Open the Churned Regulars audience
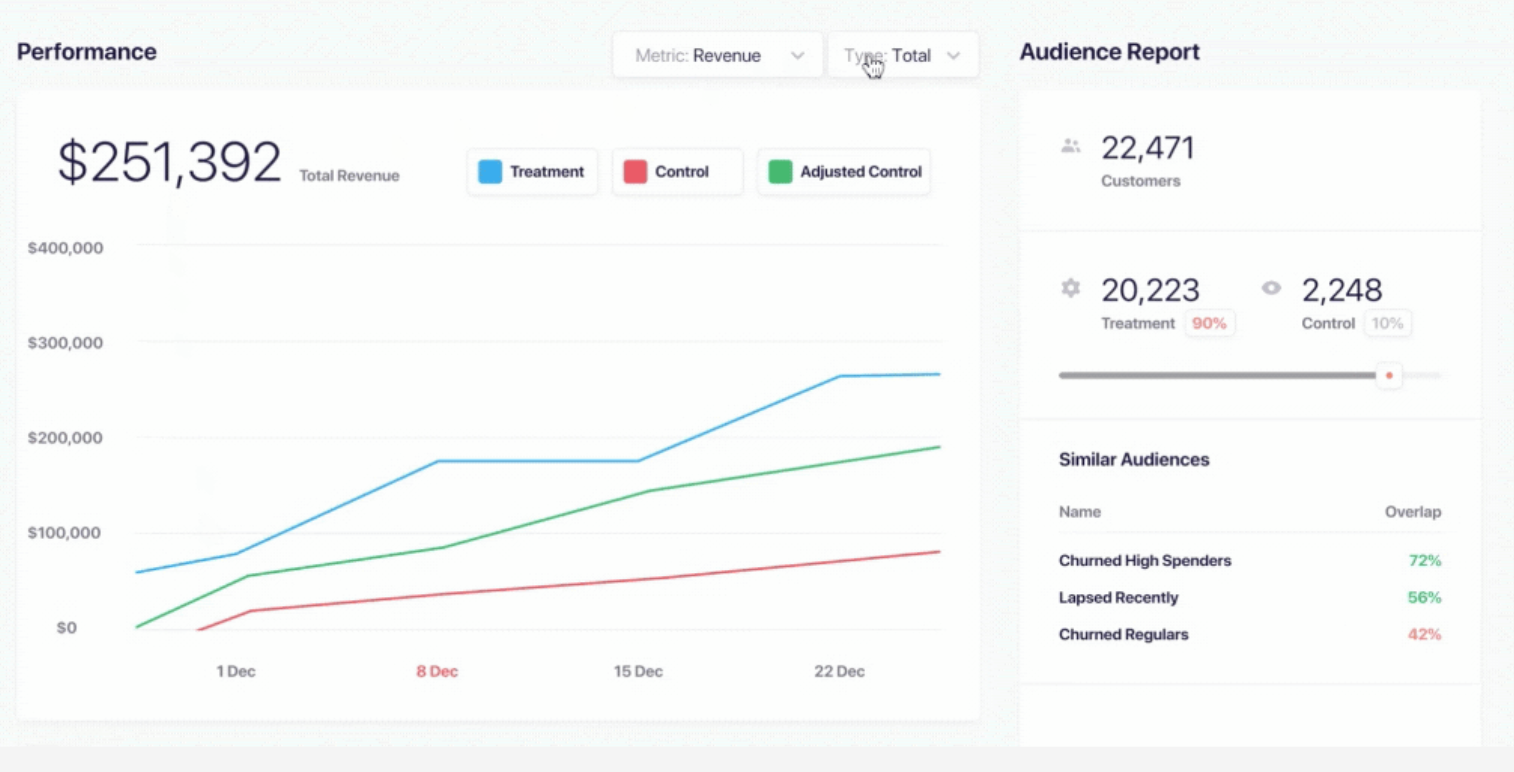 [1123, 635]
